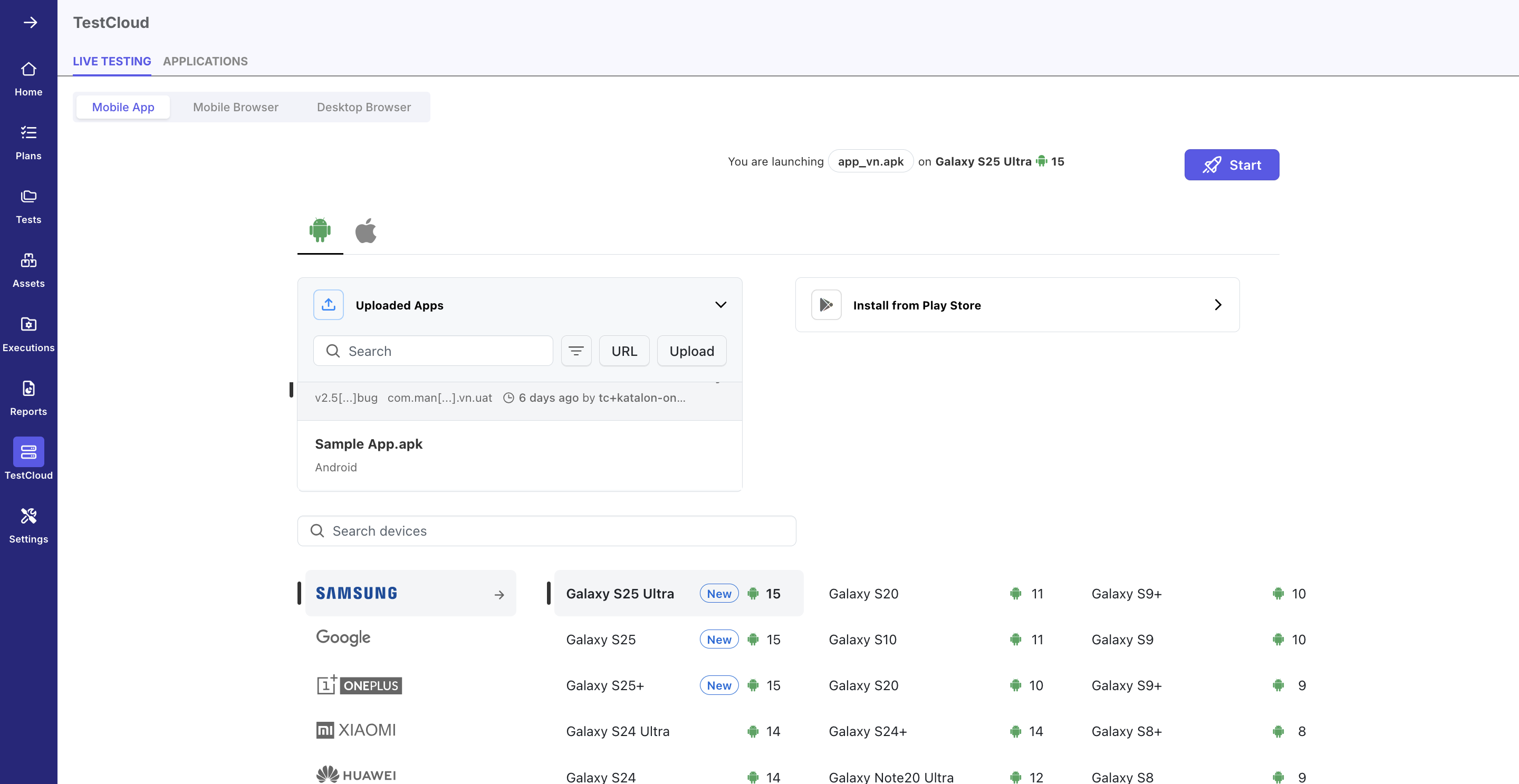Click the TestCloud page title
This screenshot has width=1519, height=784.
point(111,22)
